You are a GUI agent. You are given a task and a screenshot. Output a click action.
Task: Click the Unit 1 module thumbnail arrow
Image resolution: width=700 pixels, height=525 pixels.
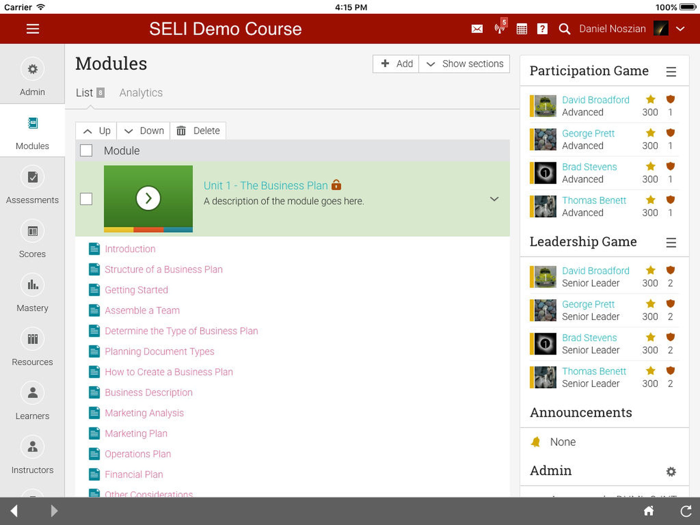[148, 198]
